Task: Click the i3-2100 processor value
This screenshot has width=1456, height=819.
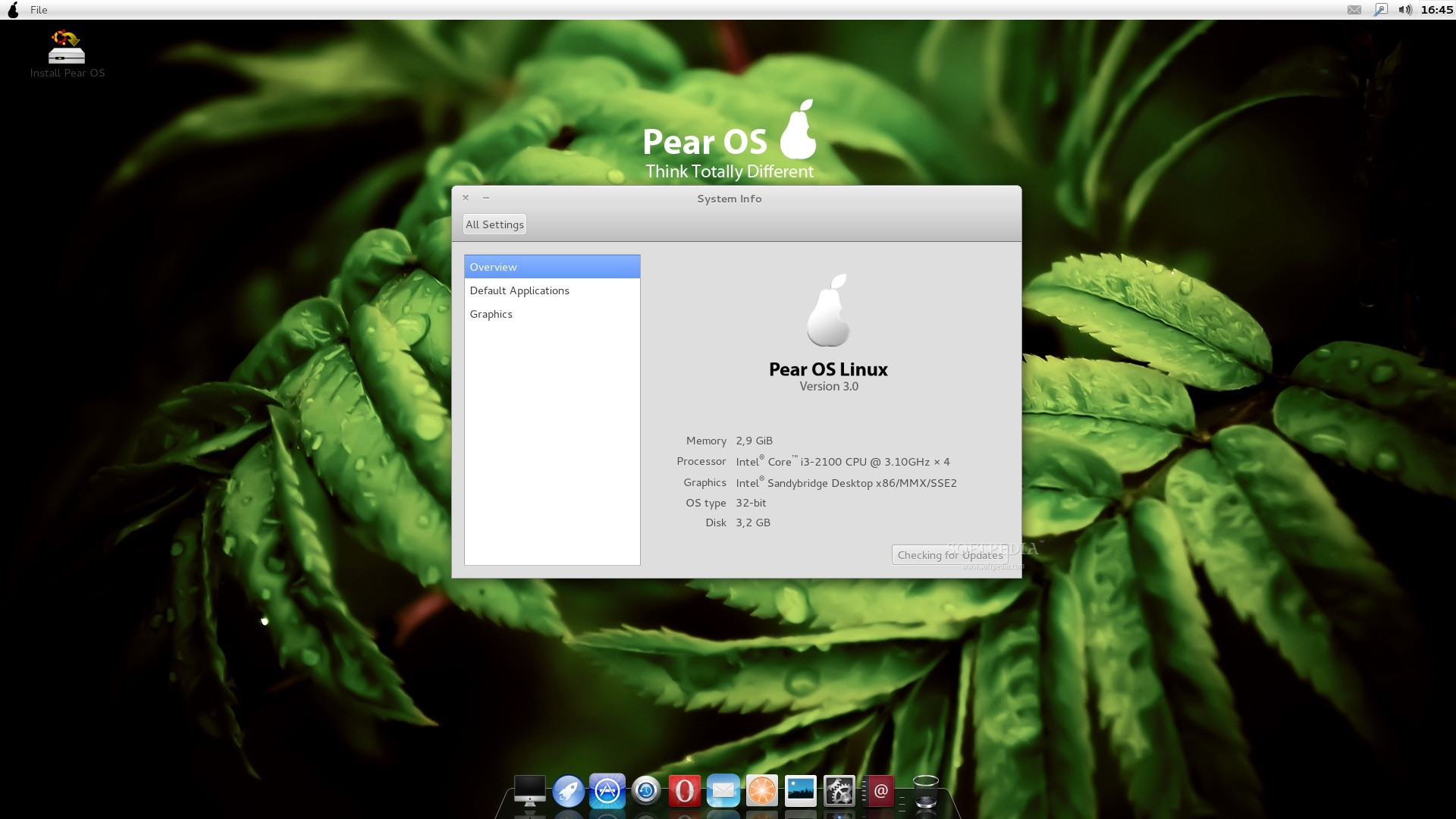Action: coord(843,461)
